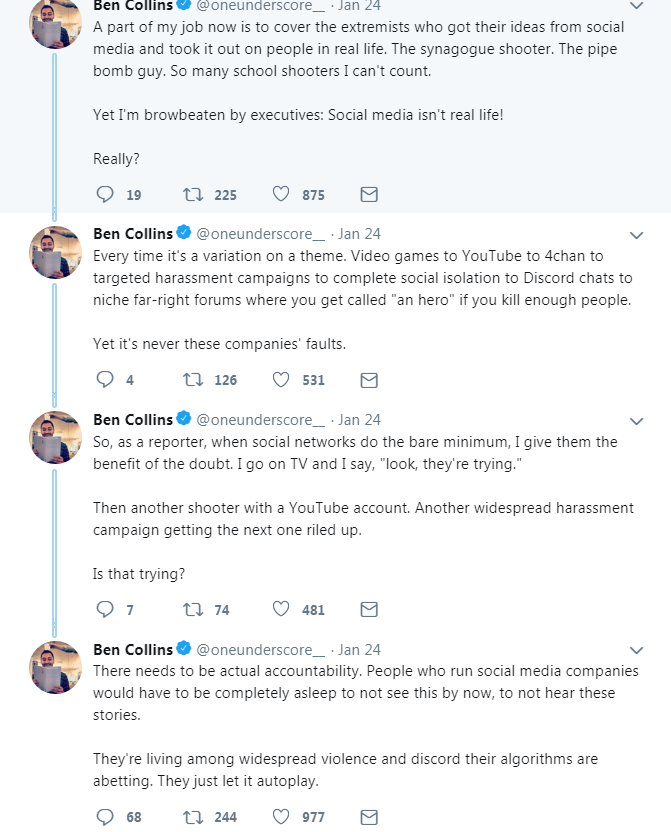Like the tweet with 481 likes
This screenshot has height=832, width=671.
[281, 609]
